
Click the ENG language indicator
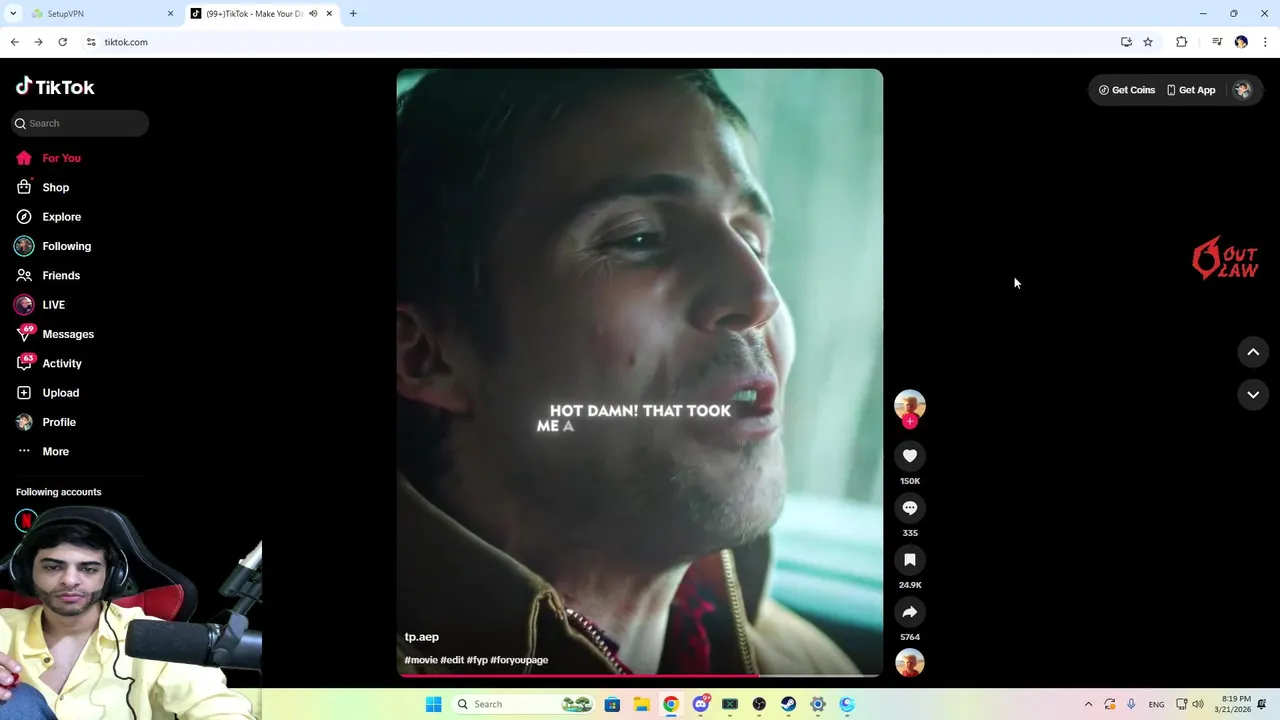(1156, 704)
